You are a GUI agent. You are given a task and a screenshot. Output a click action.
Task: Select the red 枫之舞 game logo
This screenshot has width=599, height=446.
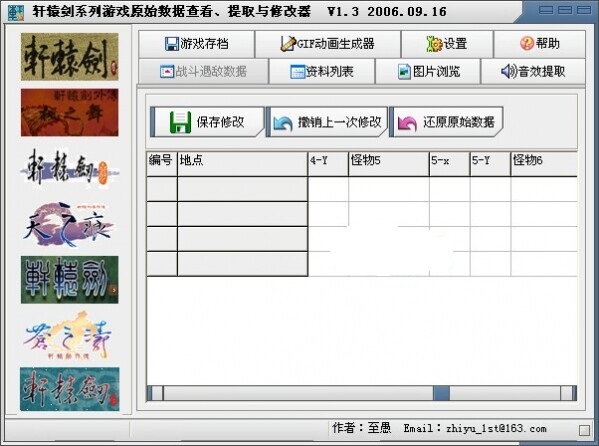point(70,112)
